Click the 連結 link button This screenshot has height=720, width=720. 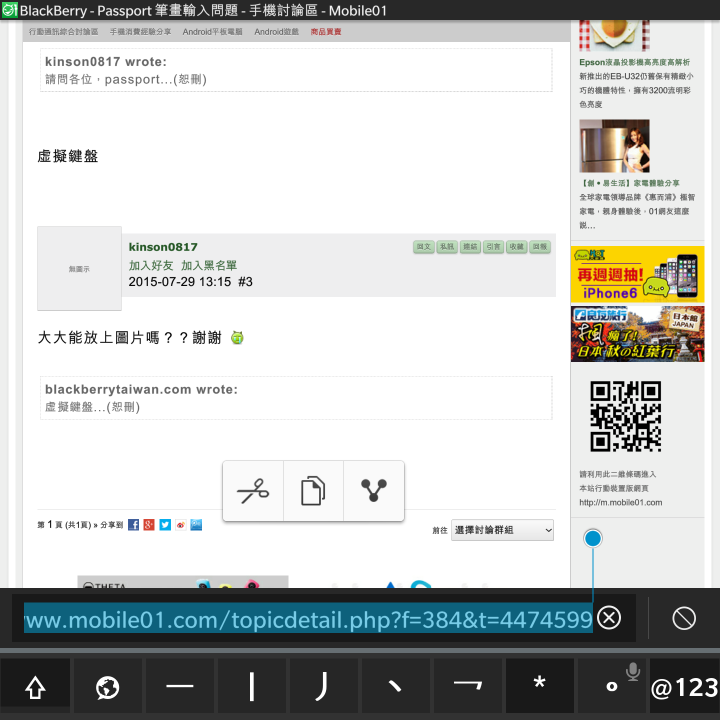(x=470, y=247)
